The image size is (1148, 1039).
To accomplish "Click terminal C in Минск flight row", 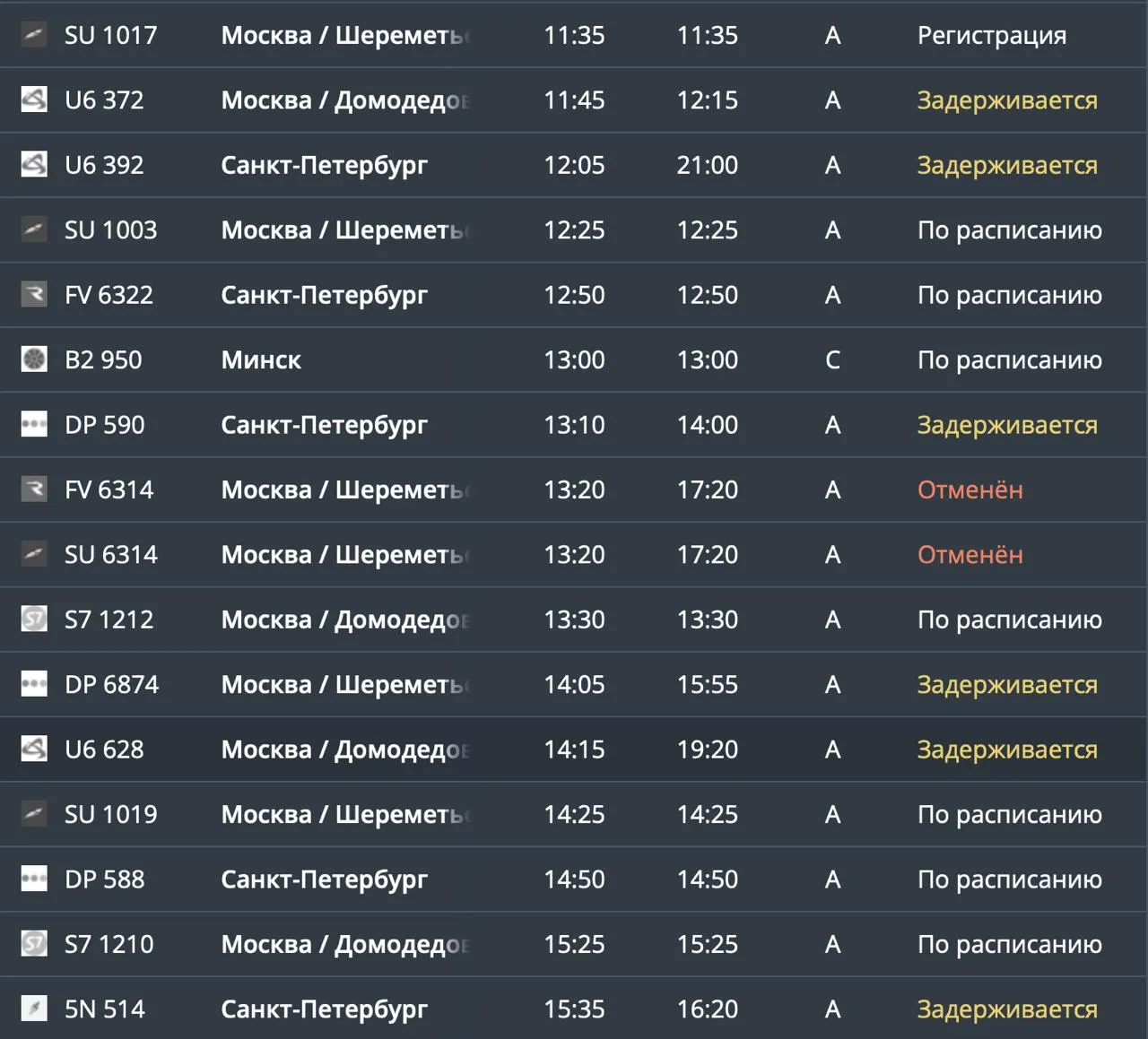I will [x=832, y=359].
